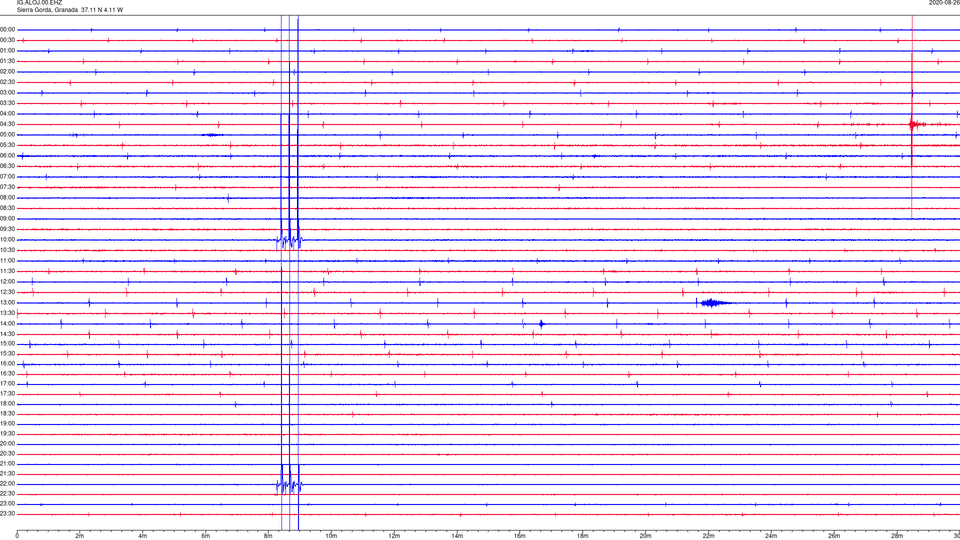Image resolution: width=960 pixels, height=540 pixels.
Task: Select the 06:30 row time label
Action: tap(7, 166)
